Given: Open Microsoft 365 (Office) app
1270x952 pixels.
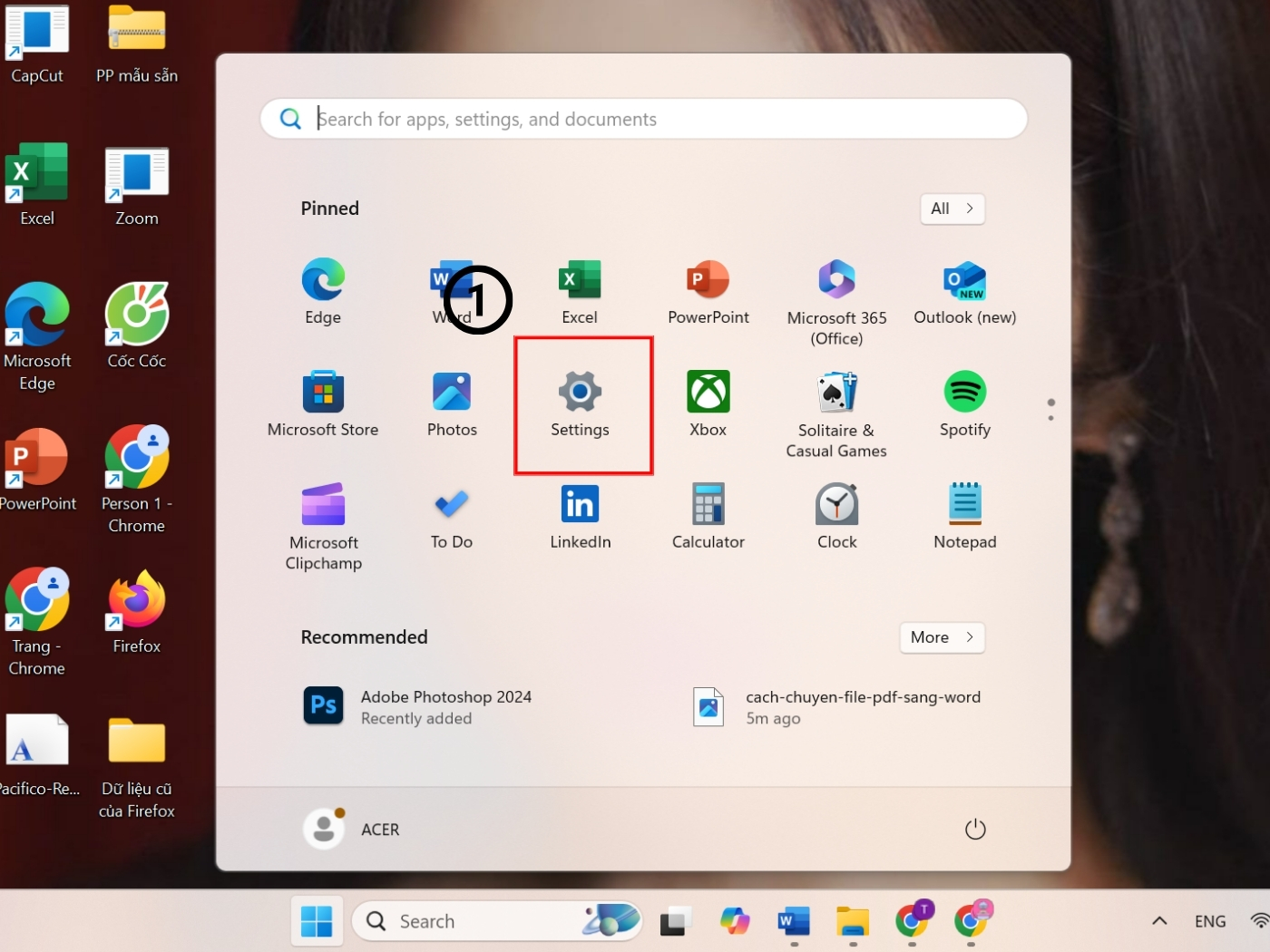Looking at the screenshot, I should pos(836,303).
